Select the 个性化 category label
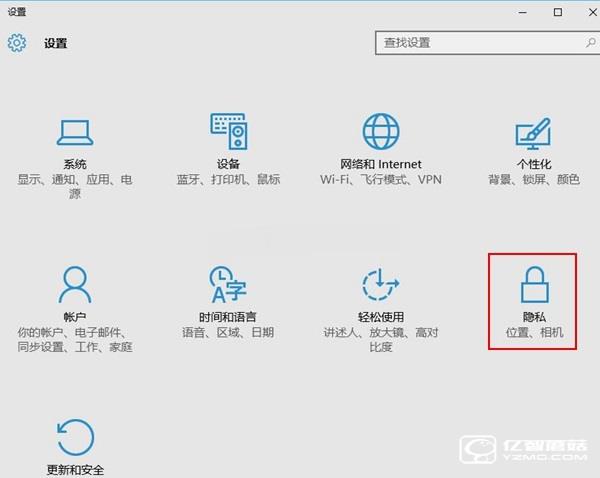600x478 pixels. click(534, 164)
